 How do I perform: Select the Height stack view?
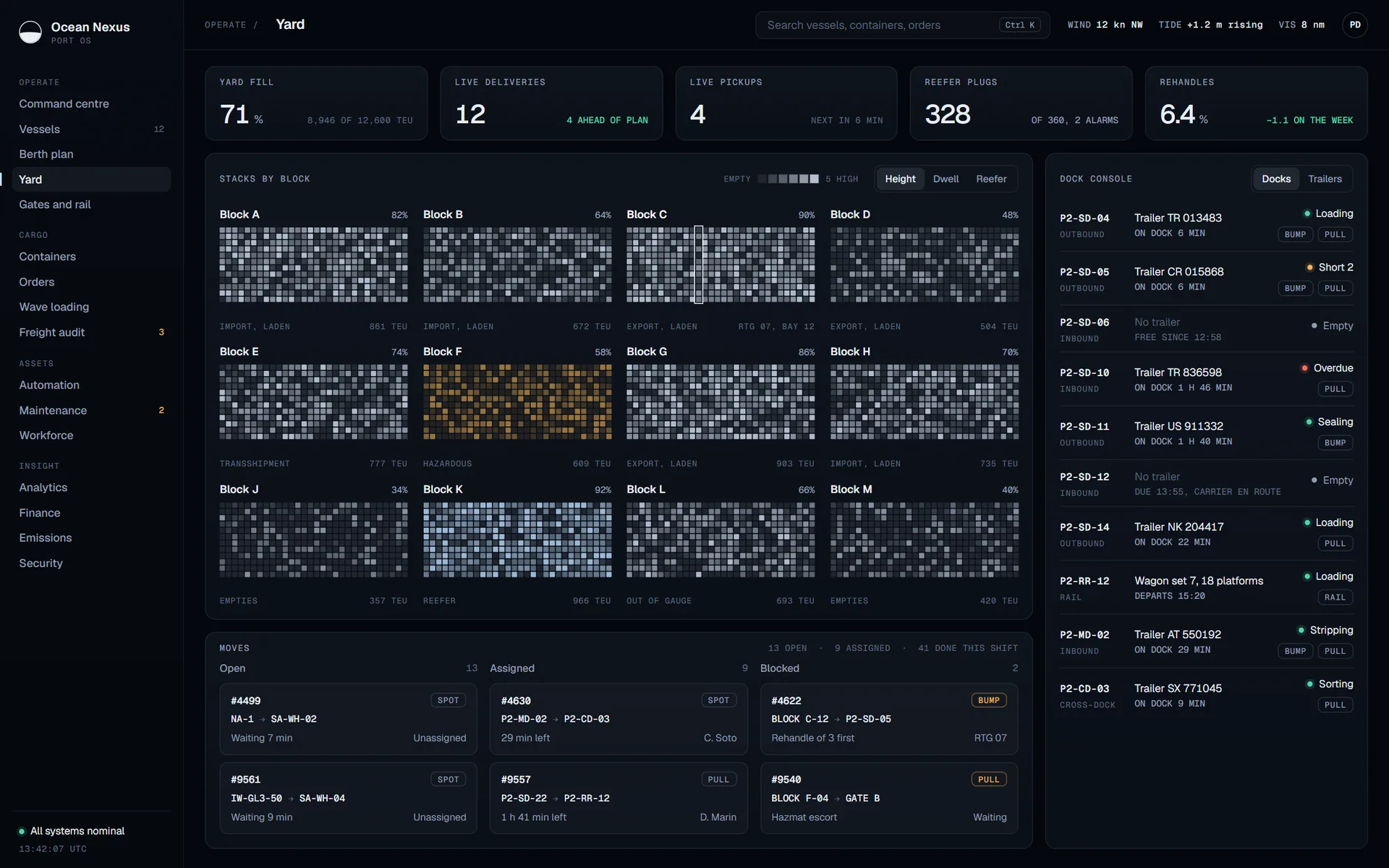(900, 179)
